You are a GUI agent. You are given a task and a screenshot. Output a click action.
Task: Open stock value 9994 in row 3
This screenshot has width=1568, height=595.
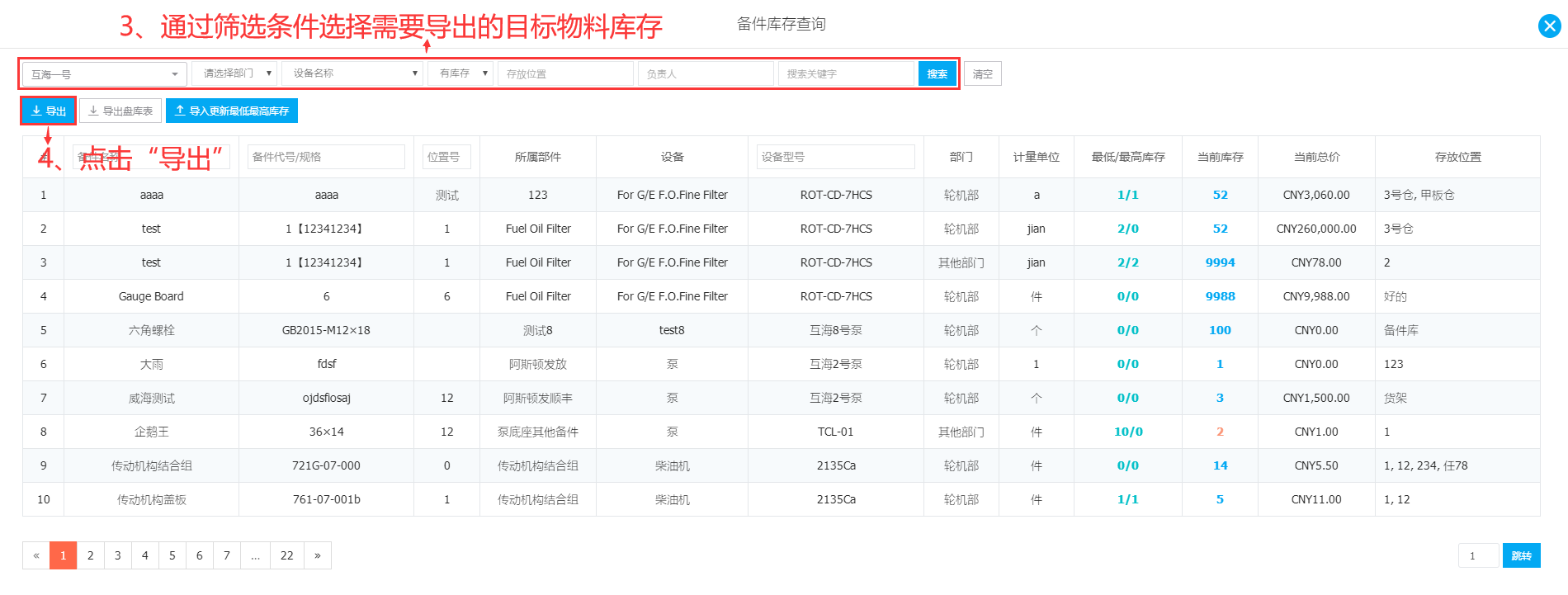click(x=1220, y=262)
